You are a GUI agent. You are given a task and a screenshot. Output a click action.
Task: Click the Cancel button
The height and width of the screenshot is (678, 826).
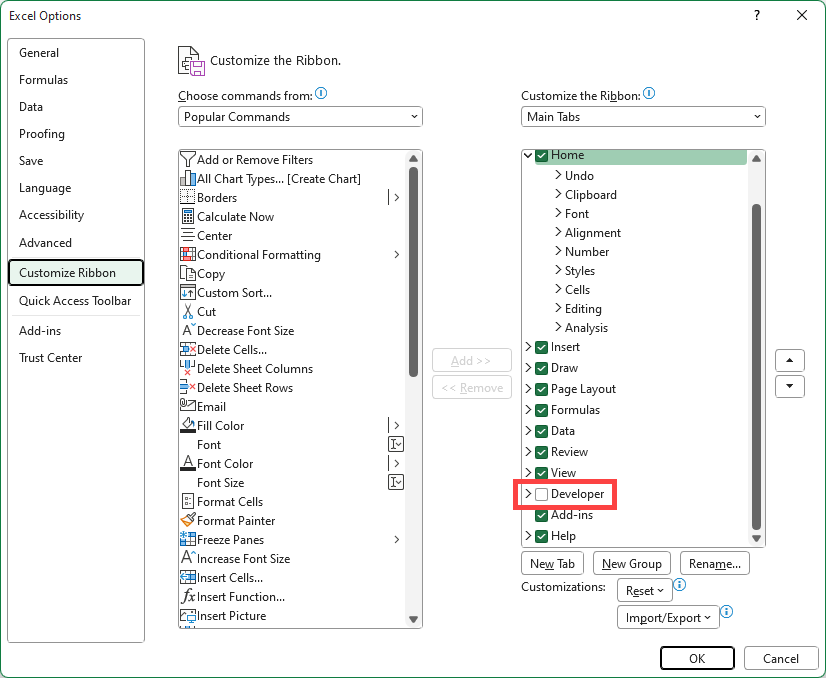[x=781, y=659]
